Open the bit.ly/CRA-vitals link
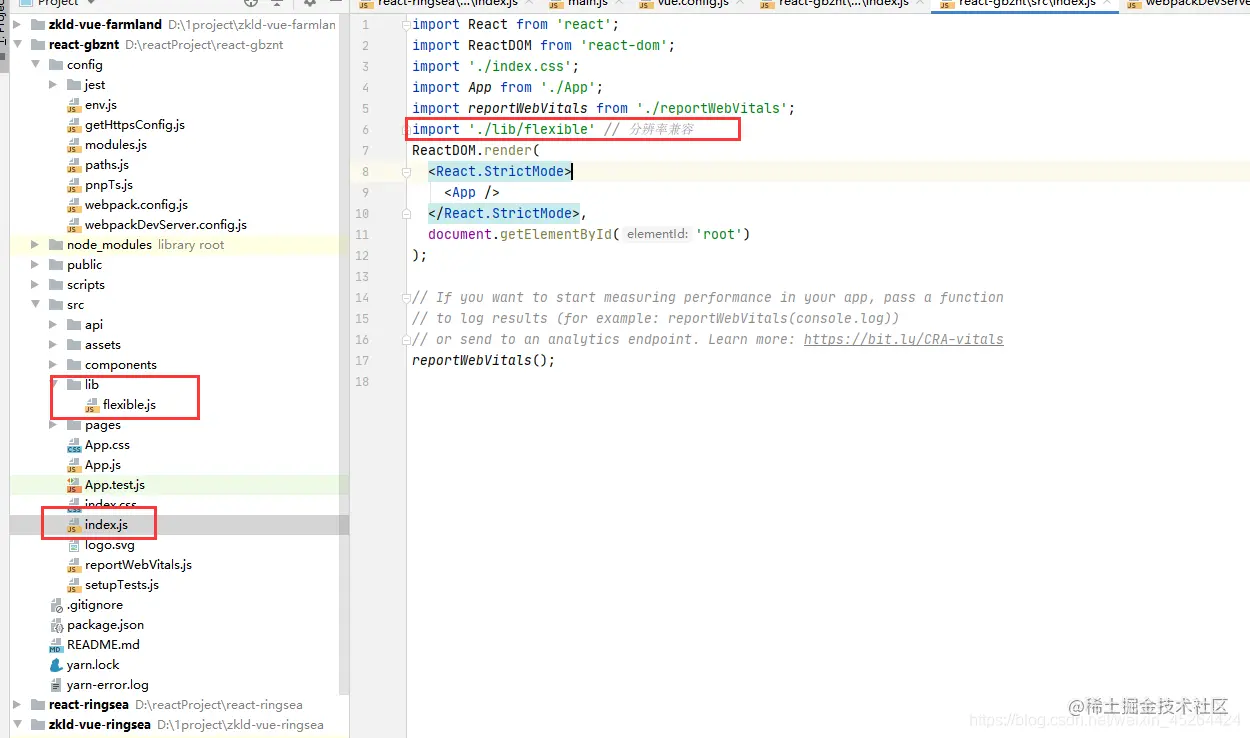Screen dimensions: 1250x738 (x=903, y=339)
